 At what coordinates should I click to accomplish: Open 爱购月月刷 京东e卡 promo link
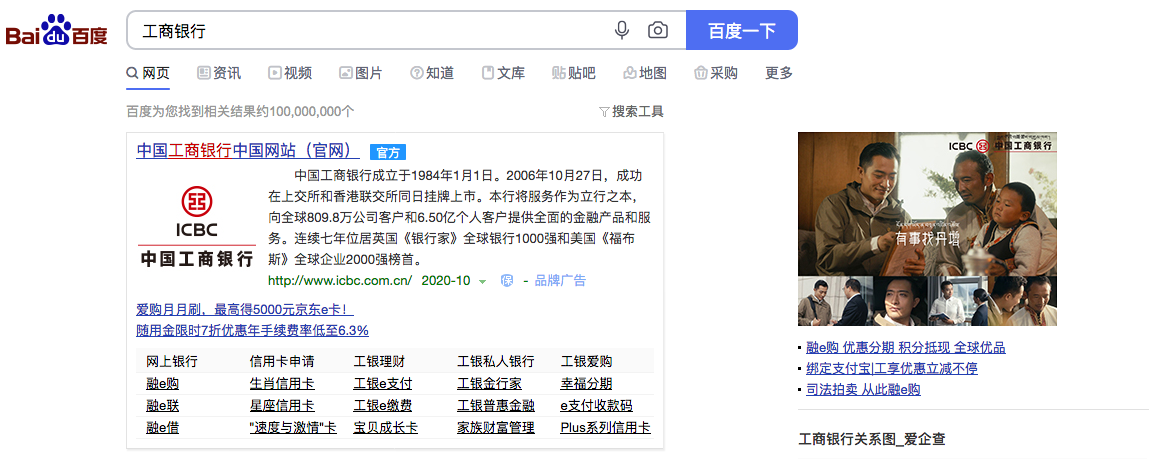pos(245,310)
